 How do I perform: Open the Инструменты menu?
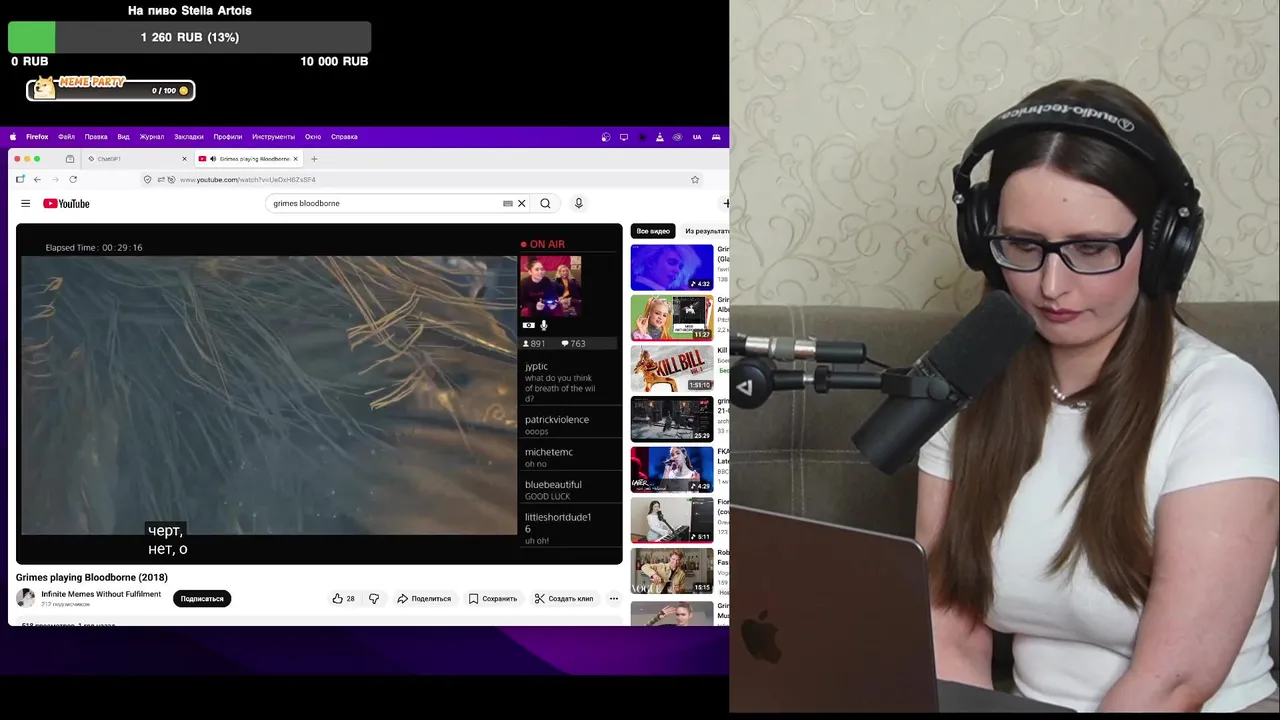pyautogui.click(x=273, y=137)
